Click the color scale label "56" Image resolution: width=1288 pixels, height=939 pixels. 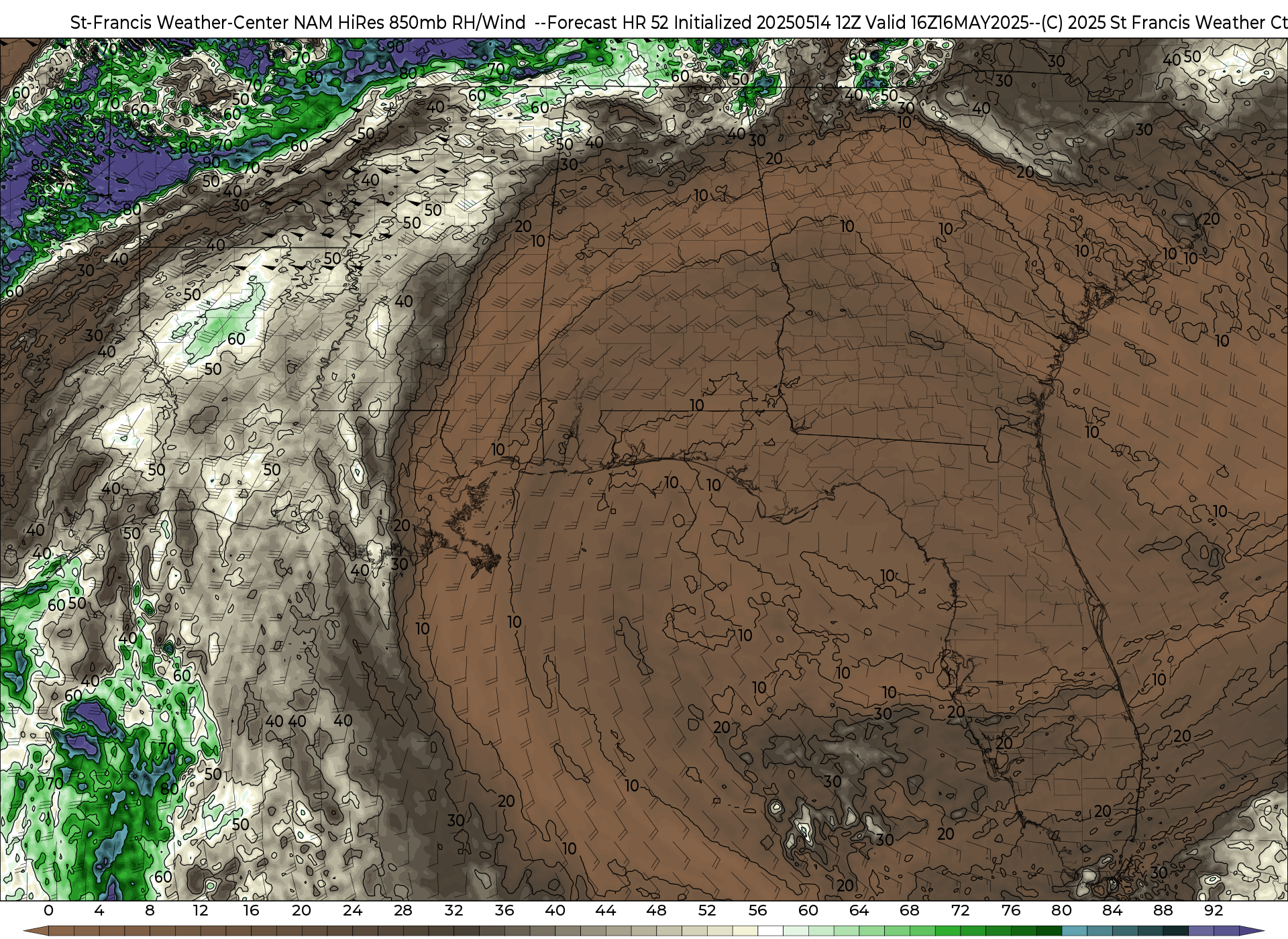757,910
